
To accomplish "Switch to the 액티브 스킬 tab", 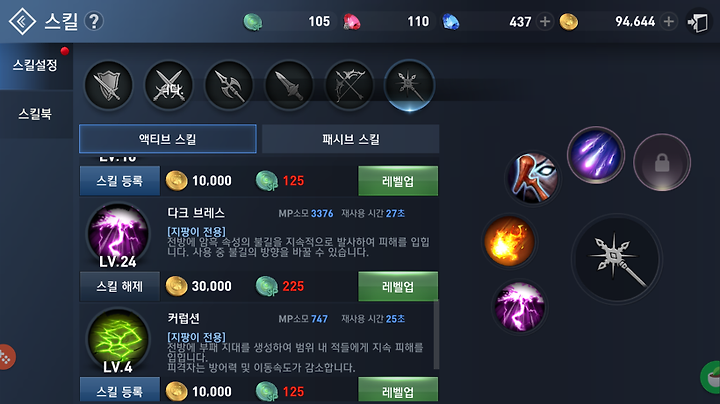I will pyautogui.click(x=168, y=139).
